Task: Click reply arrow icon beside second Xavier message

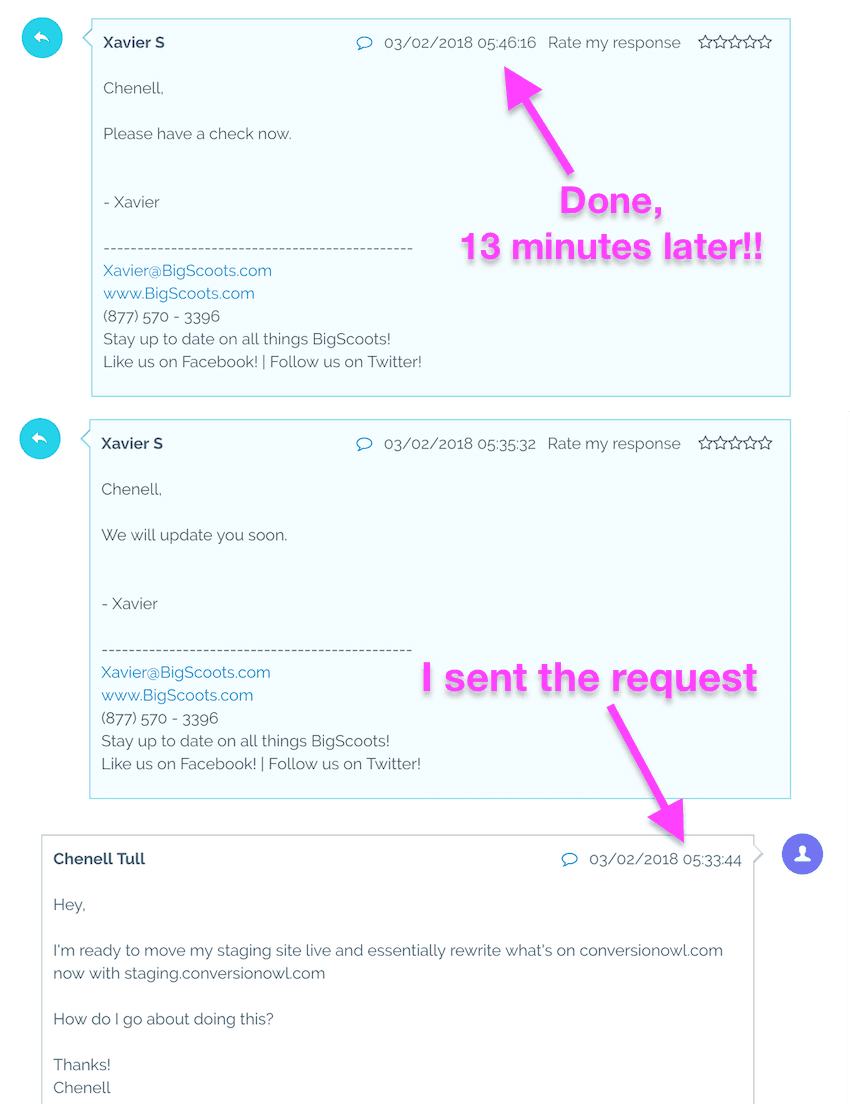Action: 40,439
